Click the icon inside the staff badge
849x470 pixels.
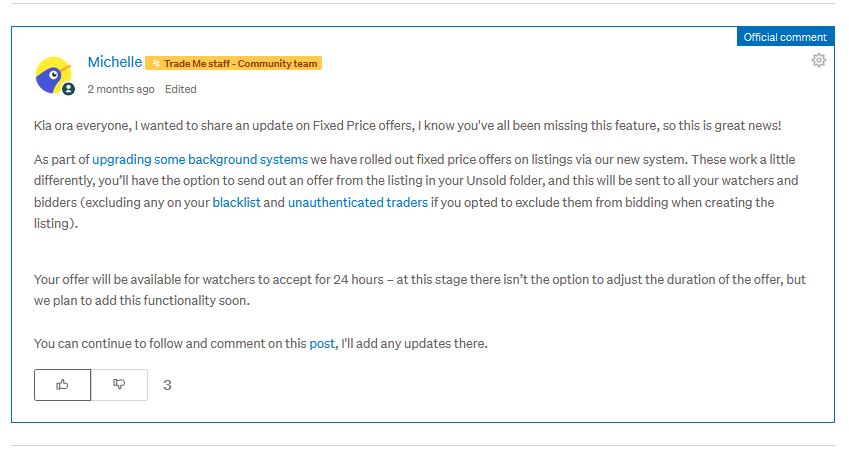pyautogui.click(x=155, y=64)
